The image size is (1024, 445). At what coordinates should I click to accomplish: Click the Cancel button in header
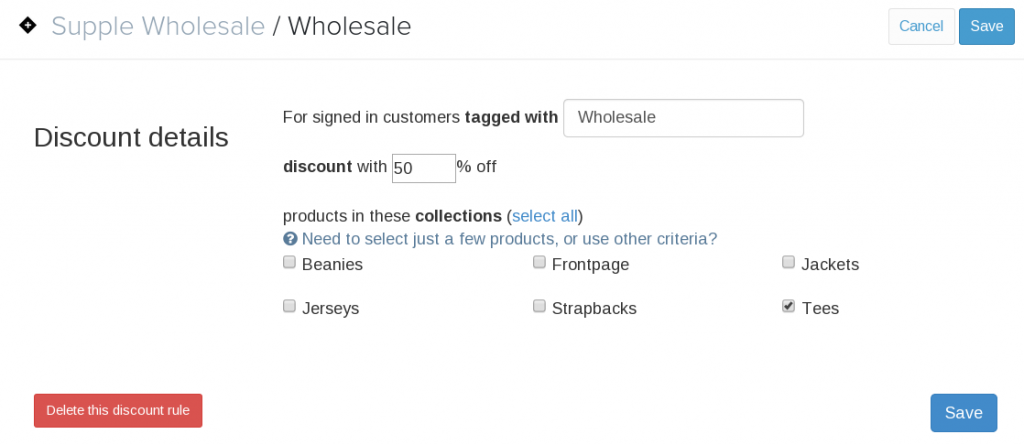[921, 26]
